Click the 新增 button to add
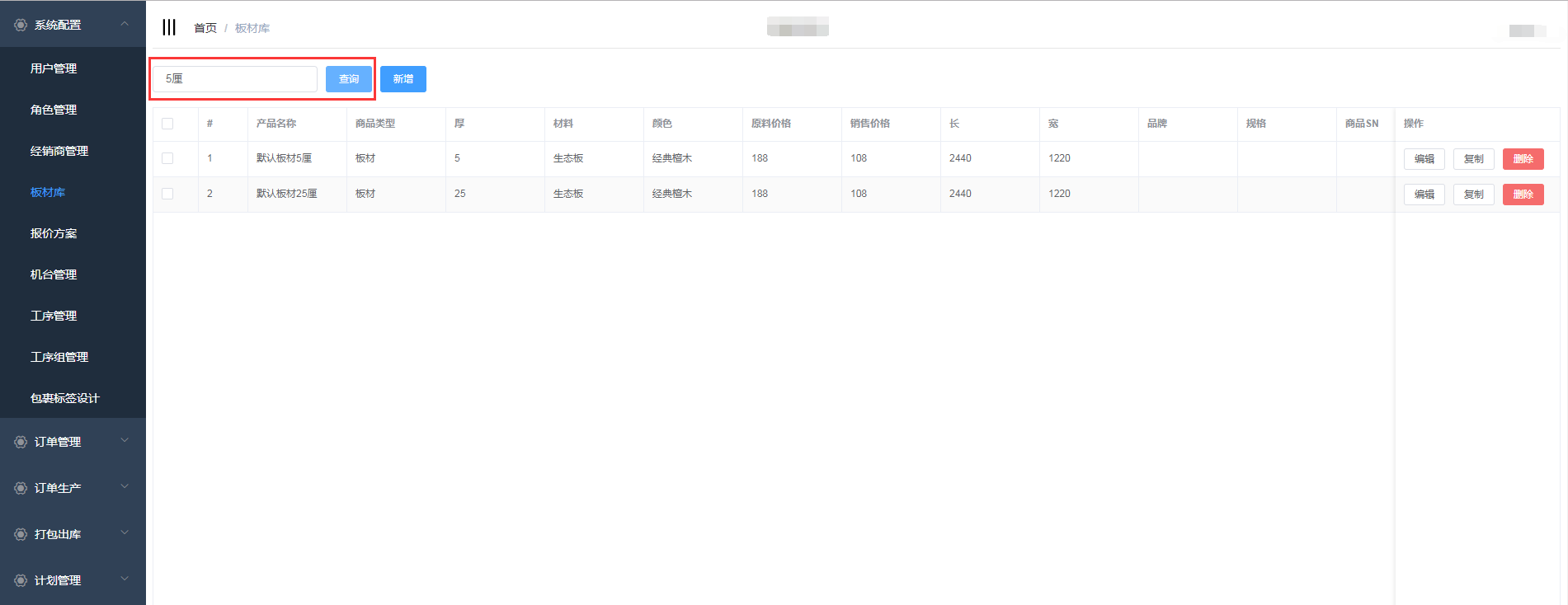The width and height of the screenshot is (1568, 605). tap(403, 79)
